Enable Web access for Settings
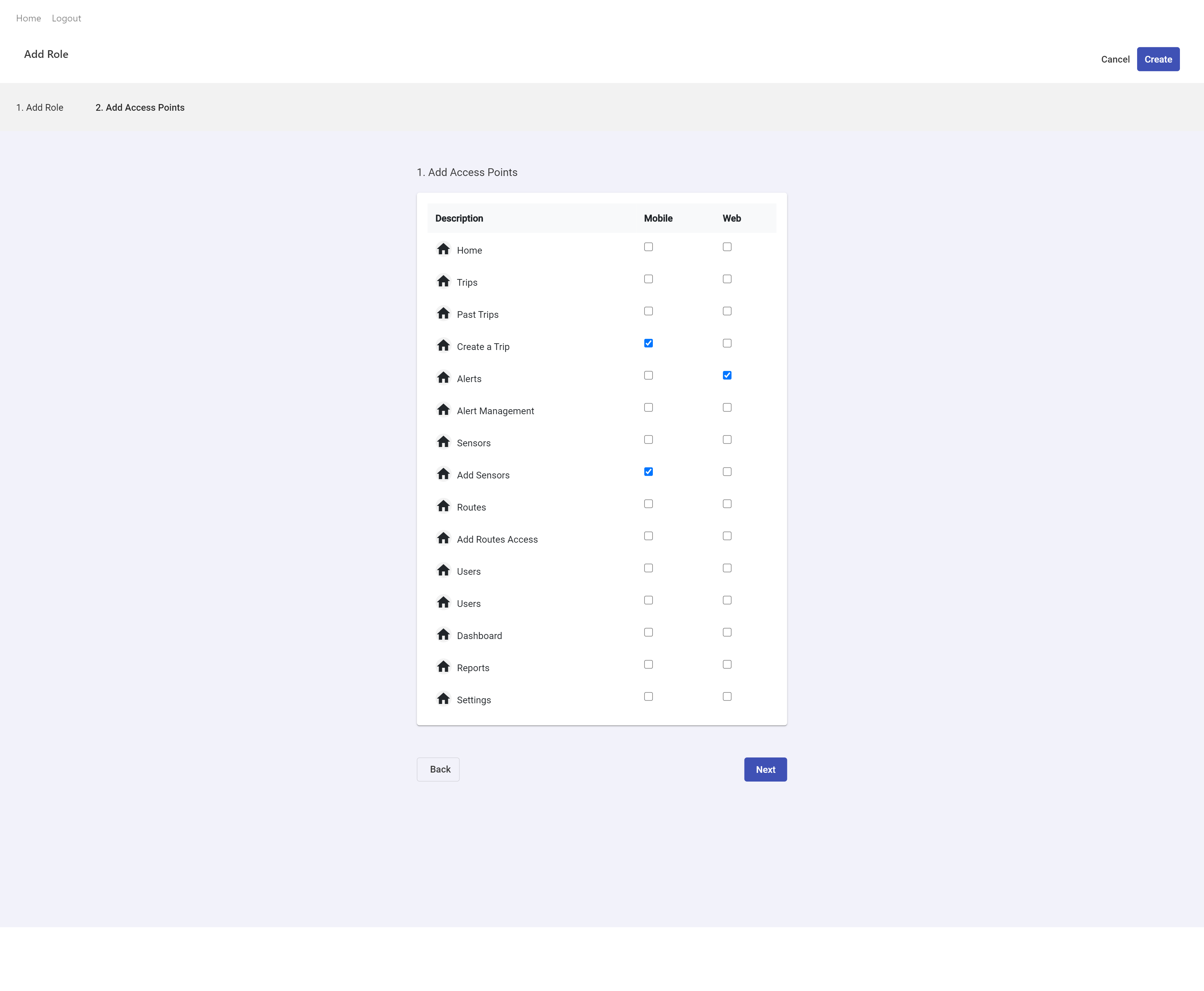 (x=727, y=697)
